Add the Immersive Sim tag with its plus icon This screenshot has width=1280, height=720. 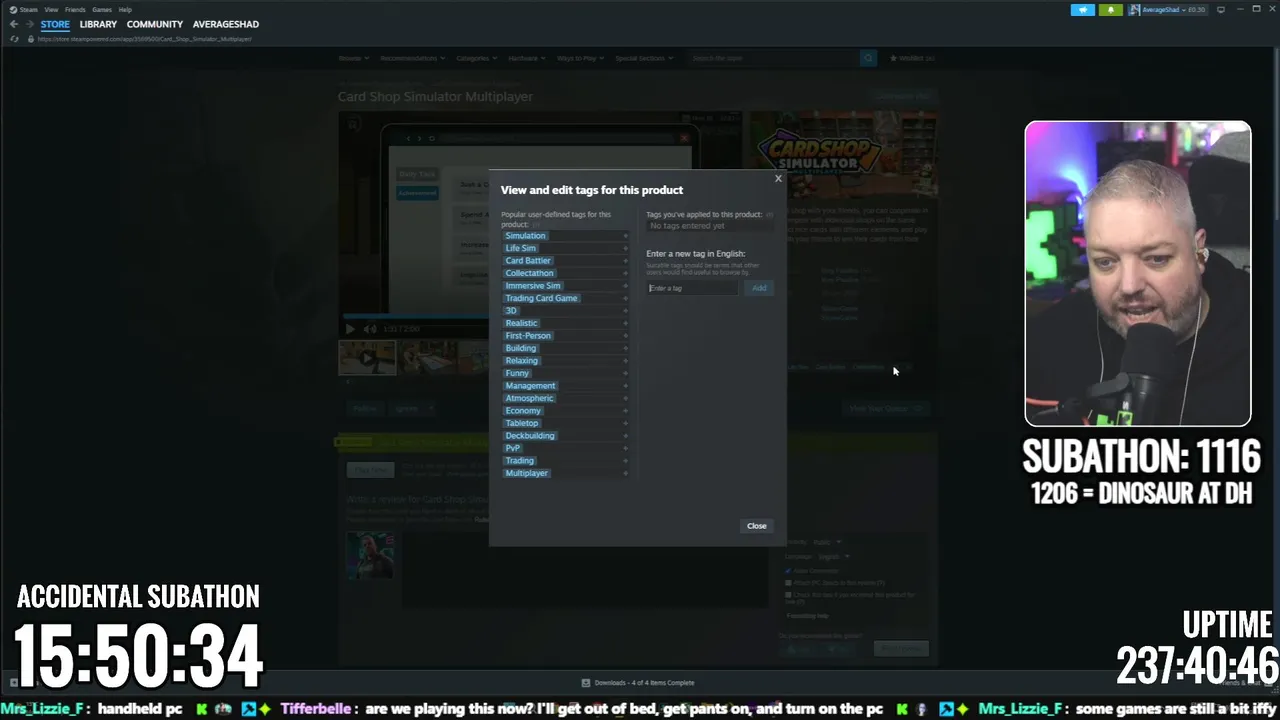tap(626, 286)
